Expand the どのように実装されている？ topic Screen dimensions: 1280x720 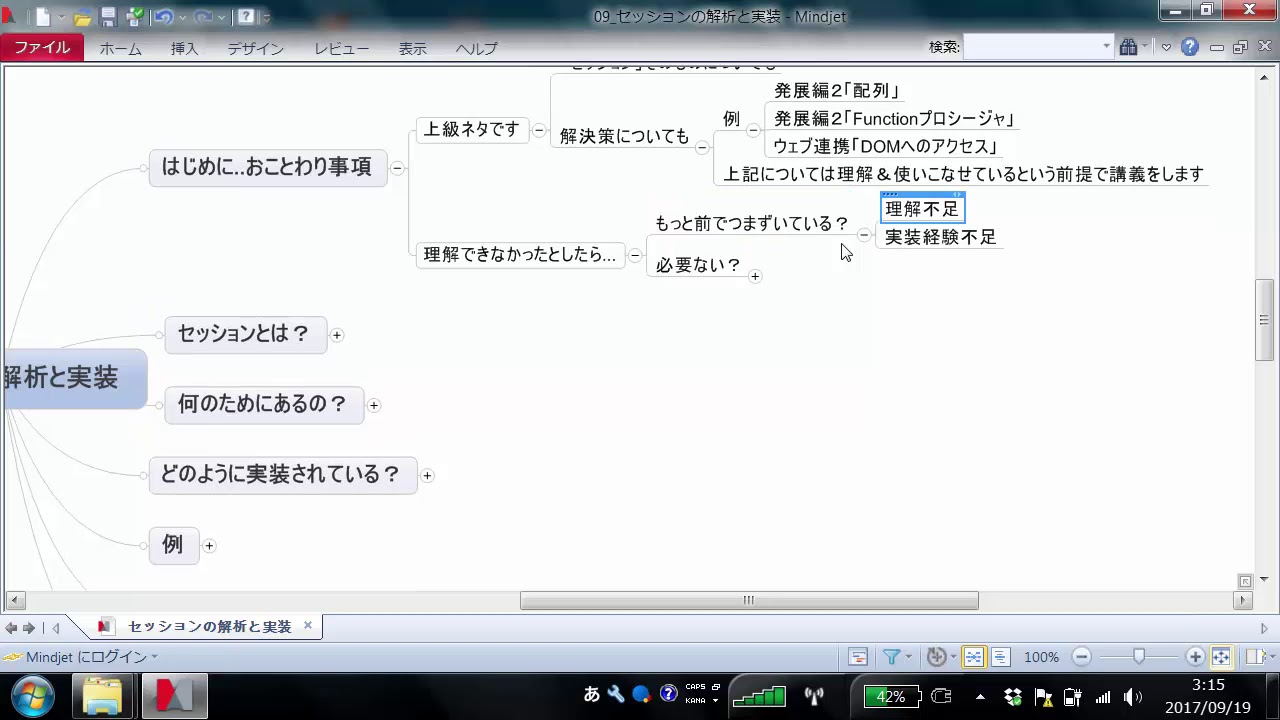(x=427, y=475)
